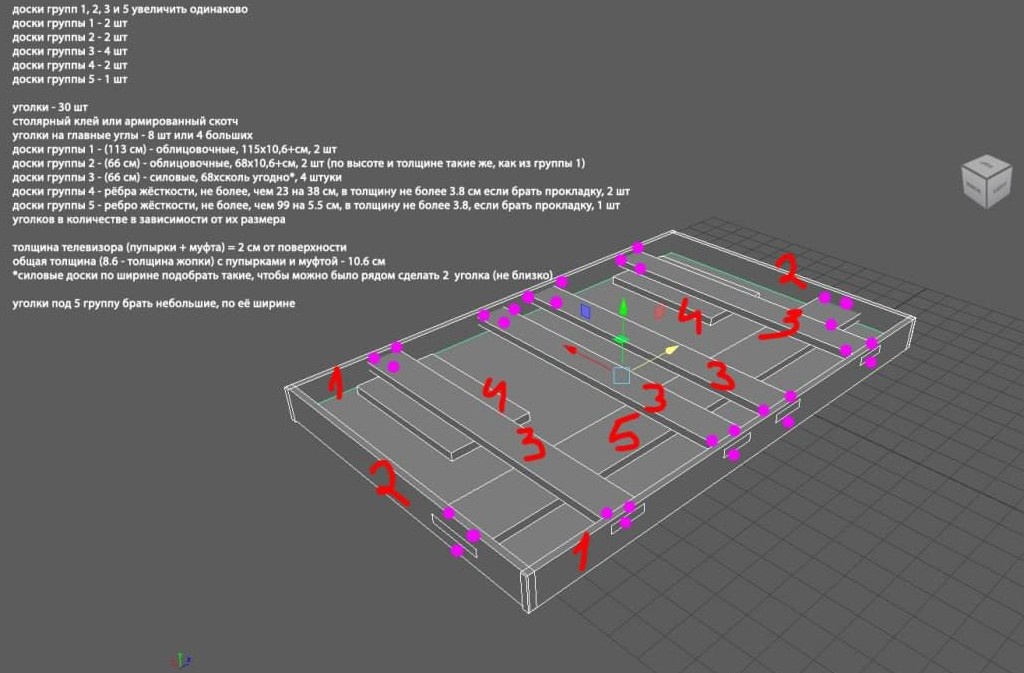This screenshot has height=673, width=1024.
Task: Click the line starting "доски группы 4 - рёбра жёсткости"
Action: [x=321, y=192]
